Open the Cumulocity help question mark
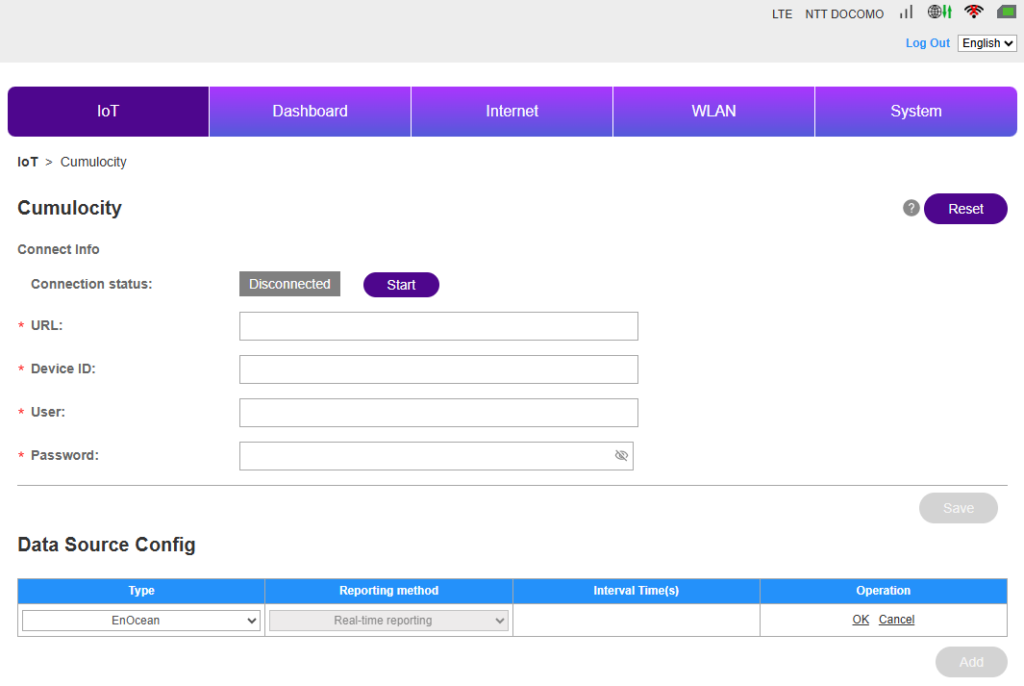1024x686 pixels. point(911,208)
